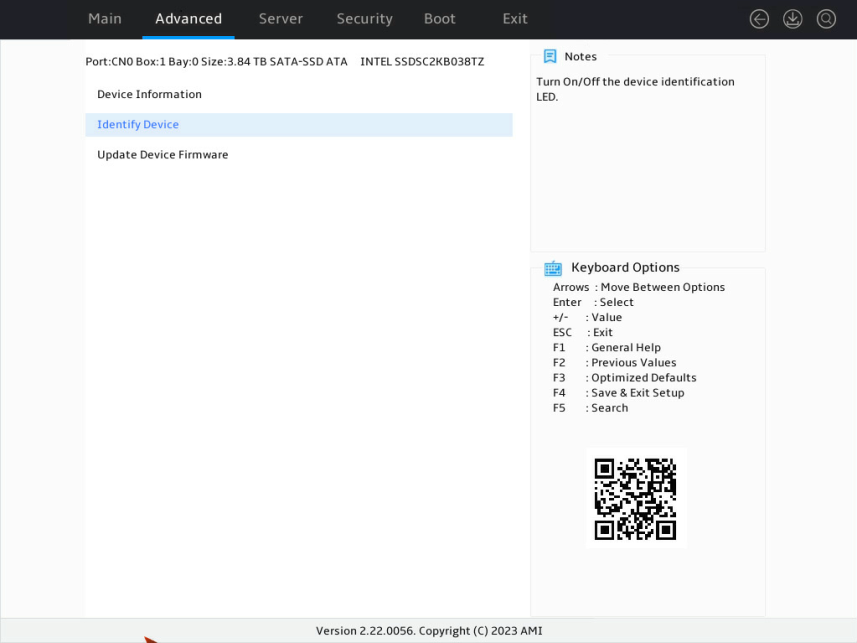This screenshot has width=857, height=643.
Task: Open Update Device Firmware
Action: pyautogui.click(x=299, y=155)
